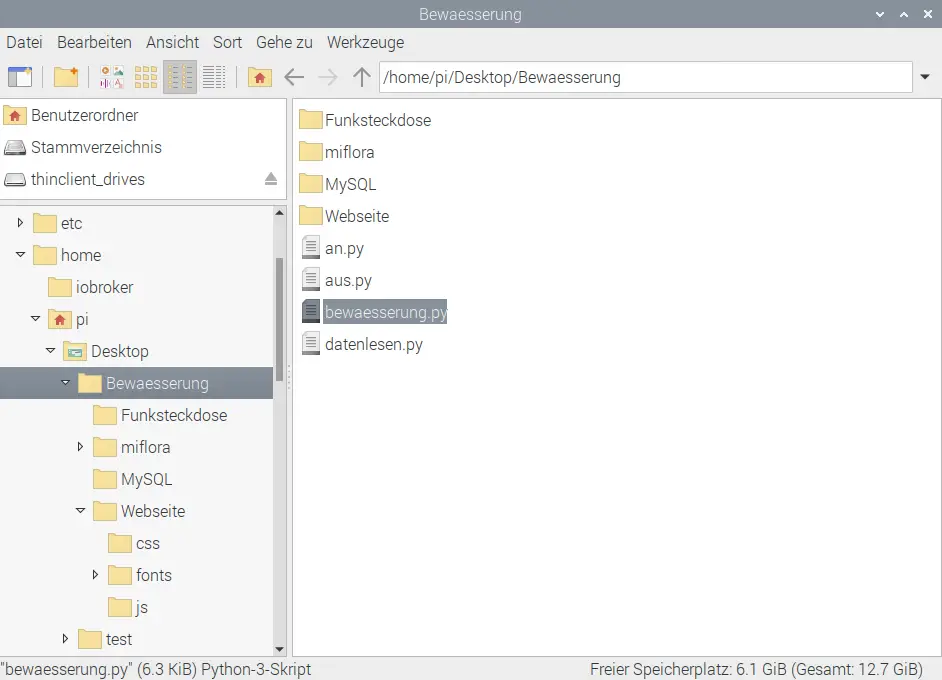Select Webseite folder icon in file list
The image size is (942, 680).
[x=311, y=216]
